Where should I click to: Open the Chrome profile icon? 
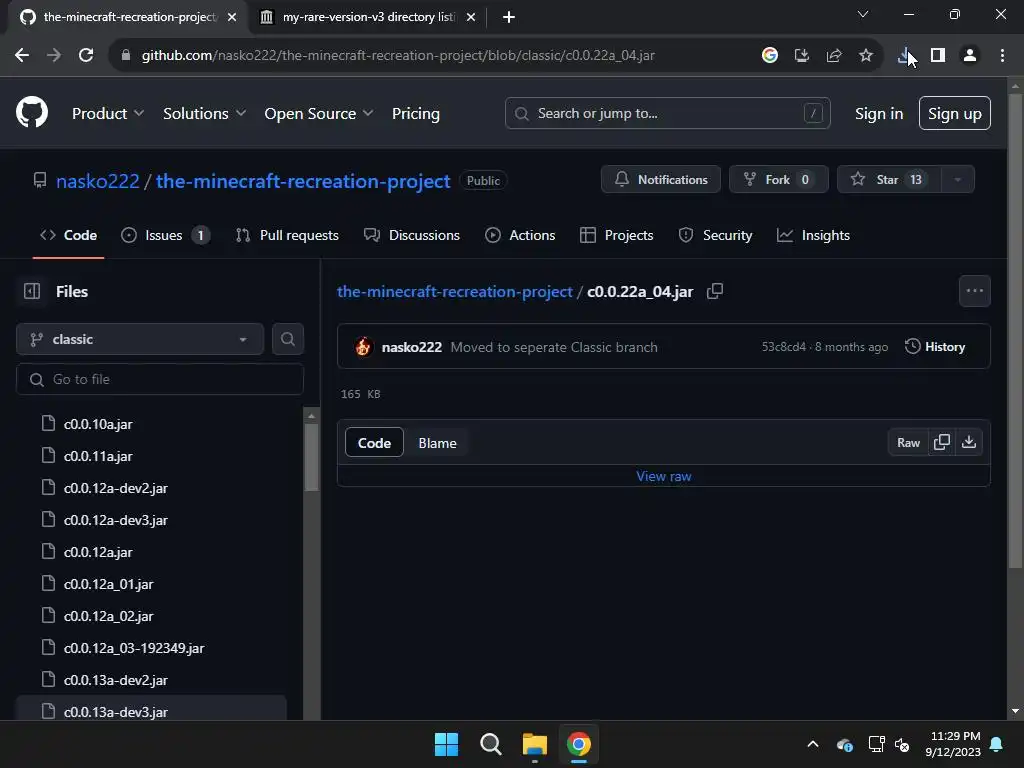[970, 56]
